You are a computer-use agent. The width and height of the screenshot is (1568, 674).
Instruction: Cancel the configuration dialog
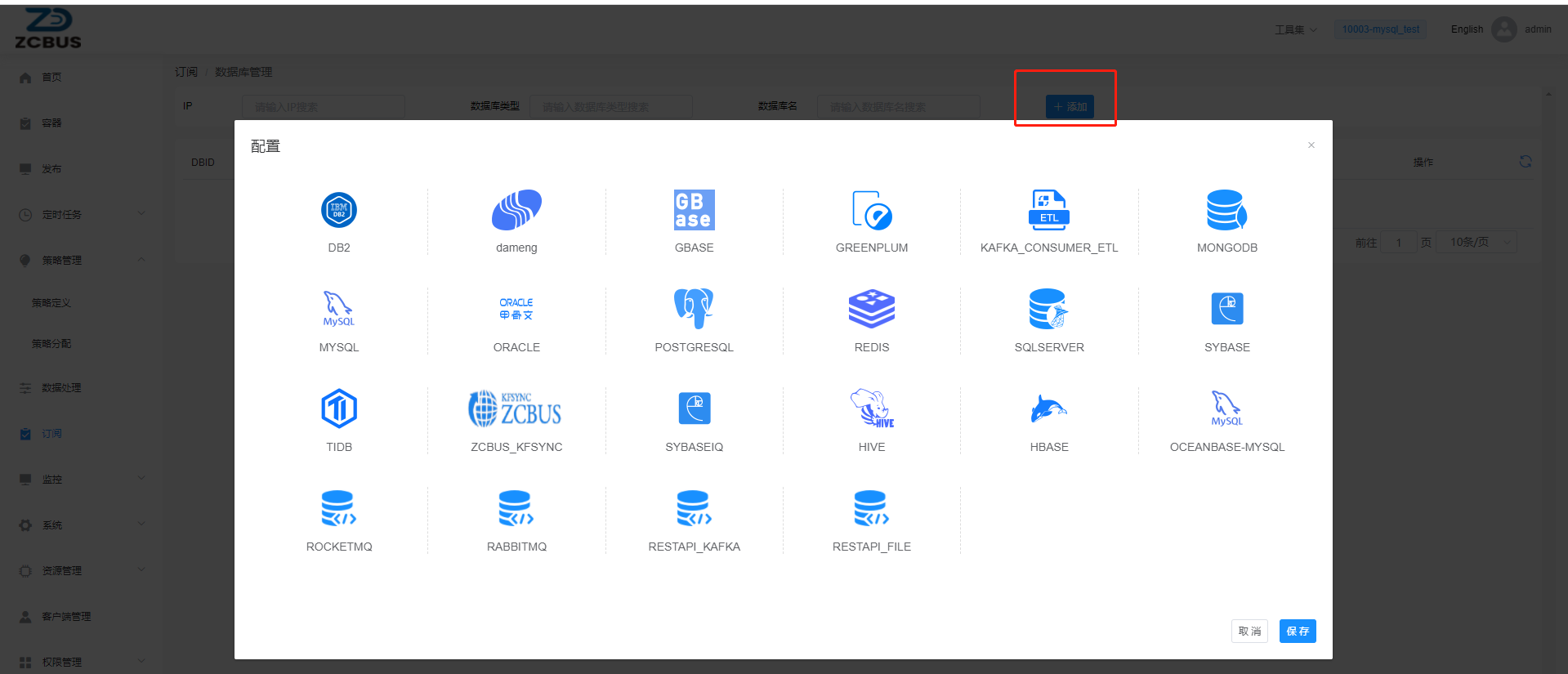[x=1249, y=631]
